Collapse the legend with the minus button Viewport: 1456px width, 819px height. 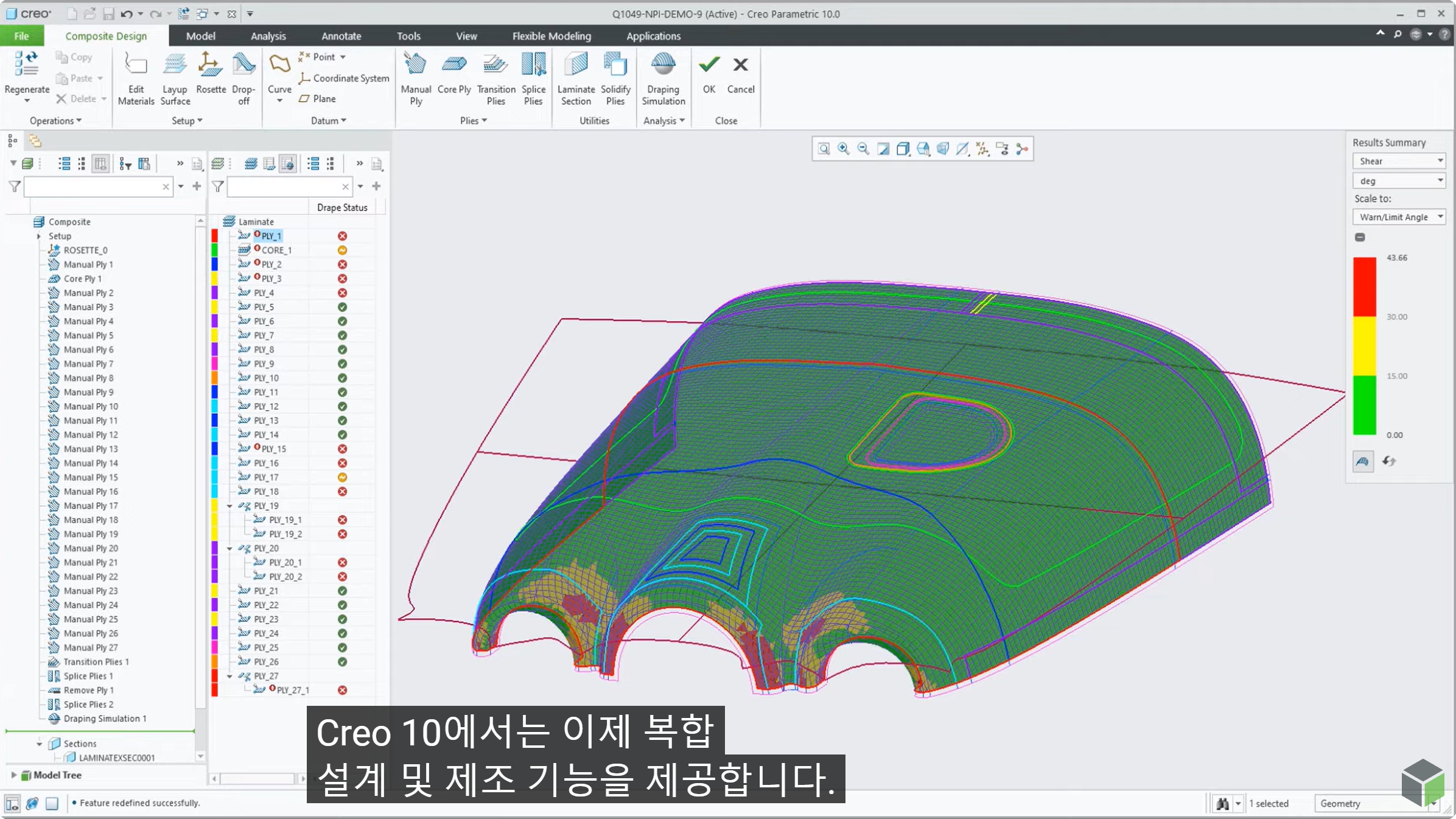(x=1360, y=237)
